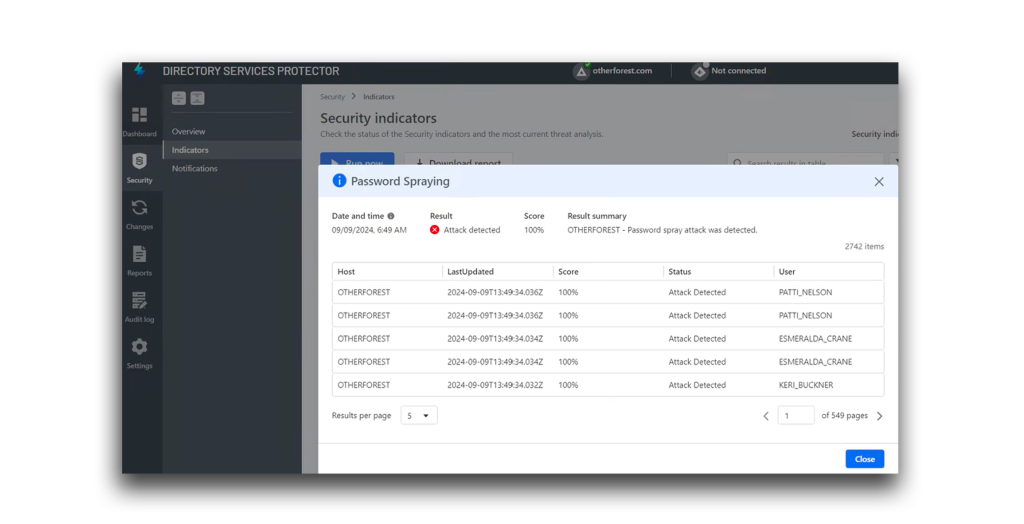Click OTHERFOREST host in the KERI_BUCKNER row

click(364, 385)
